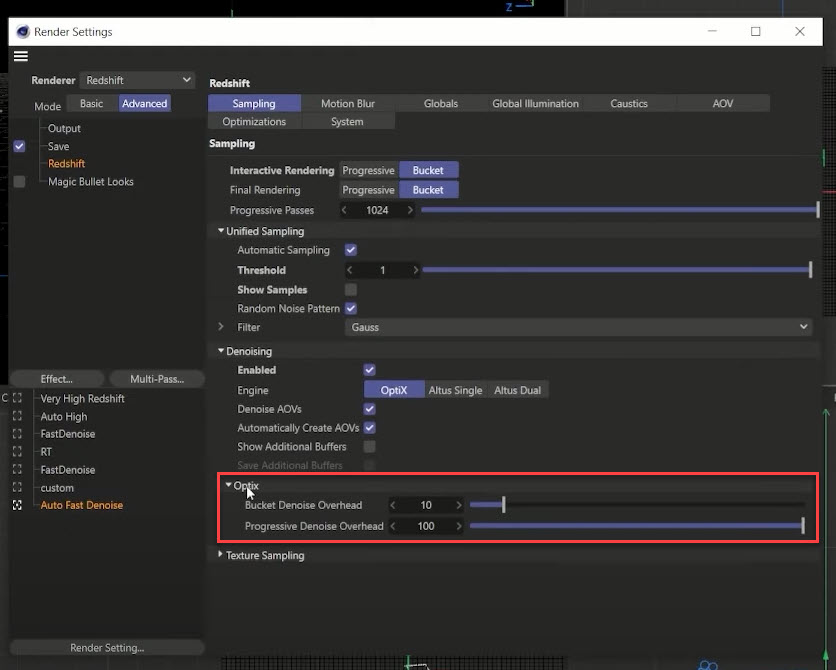Screen dimensions: 836x670
Task: Expand the Filter options arrow
Action: coord(221,326)
